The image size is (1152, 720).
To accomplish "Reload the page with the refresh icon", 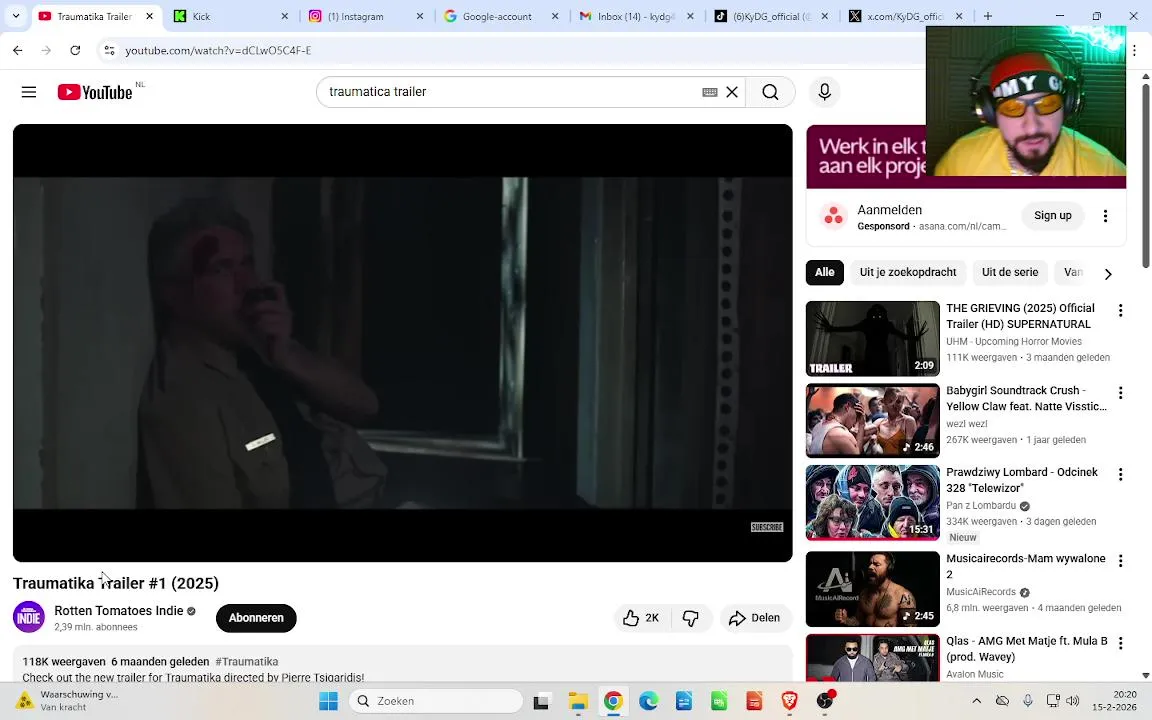I will click(x=75, y=50).
